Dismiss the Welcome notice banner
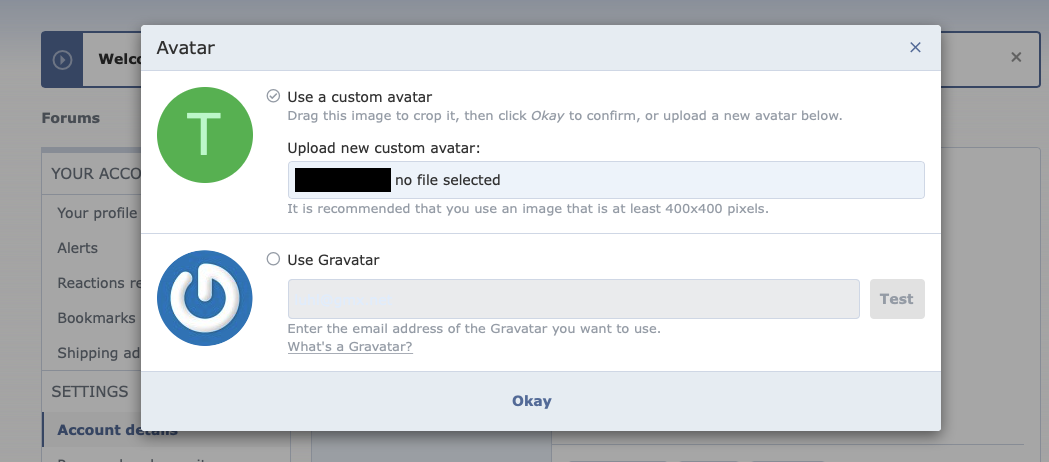 (x=1016, y=58)
